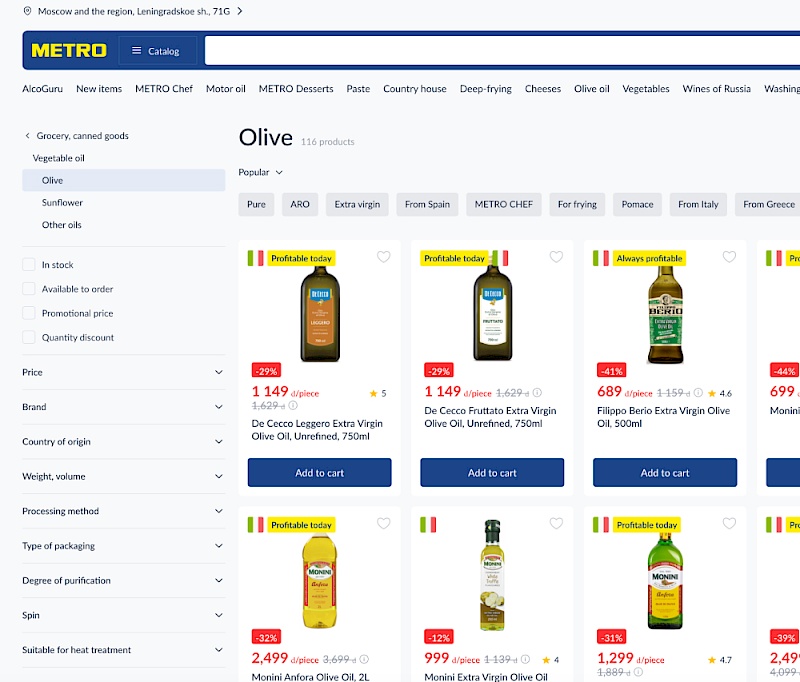Open Monini white truffle oil bottle image
This screenshot has height=682, width=800.
point(492,574)
